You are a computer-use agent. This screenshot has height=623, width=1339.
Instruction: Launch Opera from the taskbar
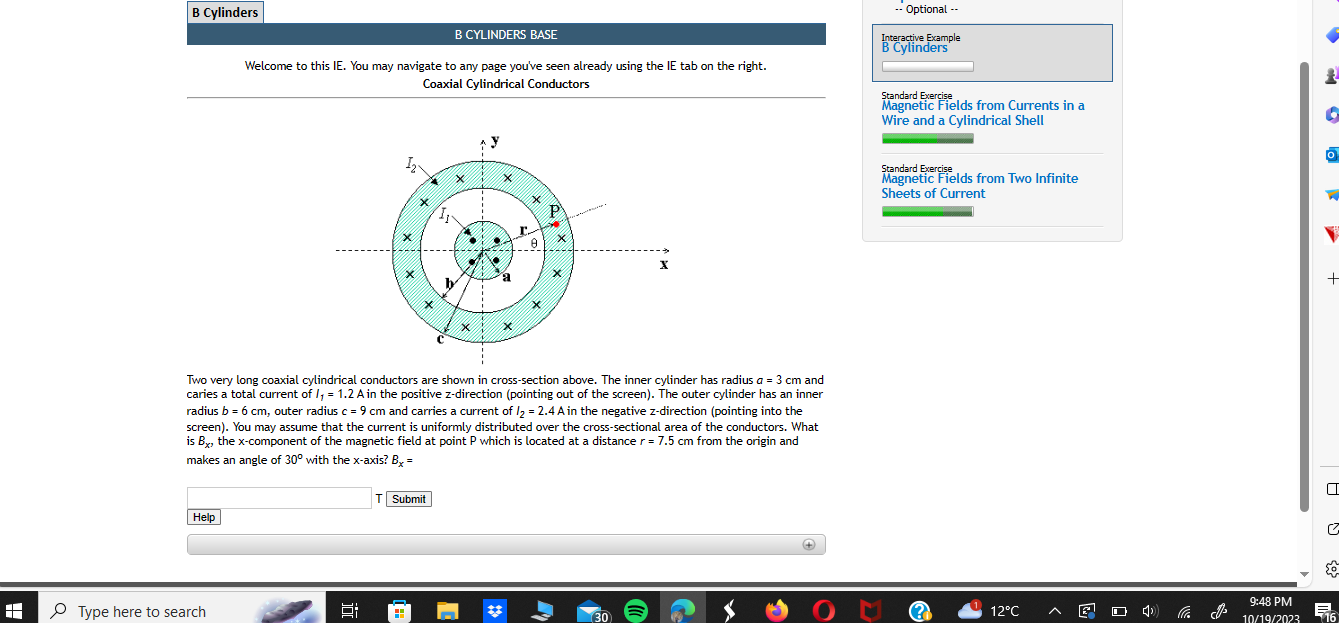(x=824, y=610)
